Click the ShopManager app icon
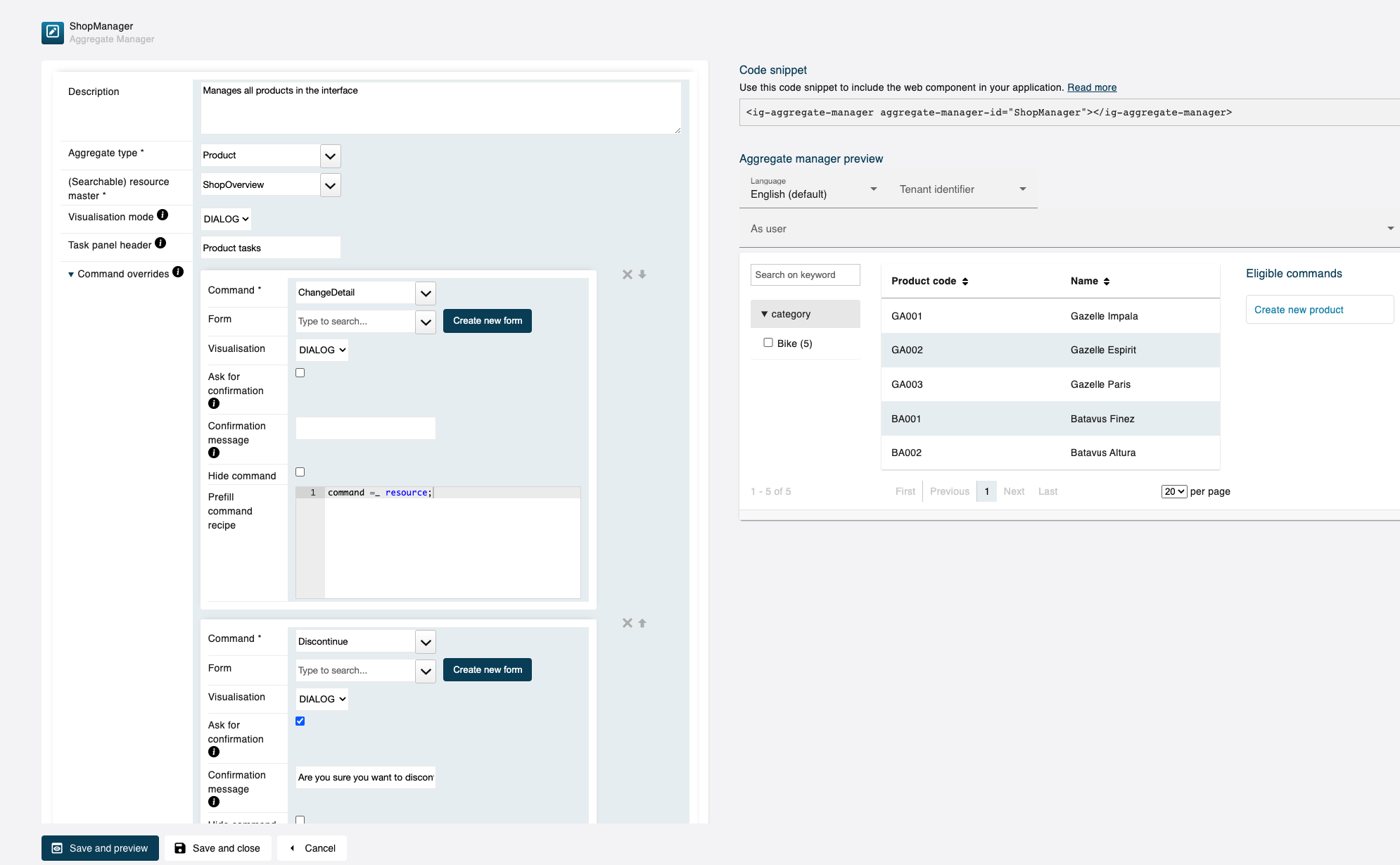 [x=53, y=32]
